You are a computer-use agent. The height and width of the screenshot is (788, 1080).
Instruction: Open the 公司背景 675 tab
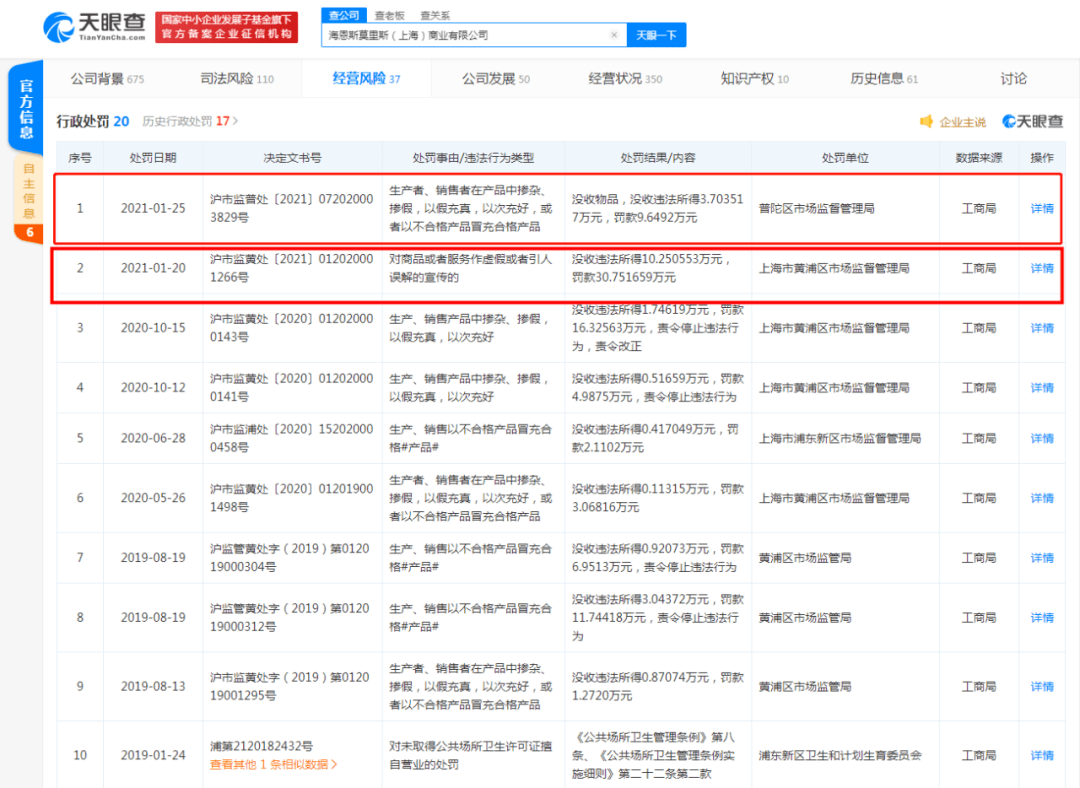tap(107, 79)
